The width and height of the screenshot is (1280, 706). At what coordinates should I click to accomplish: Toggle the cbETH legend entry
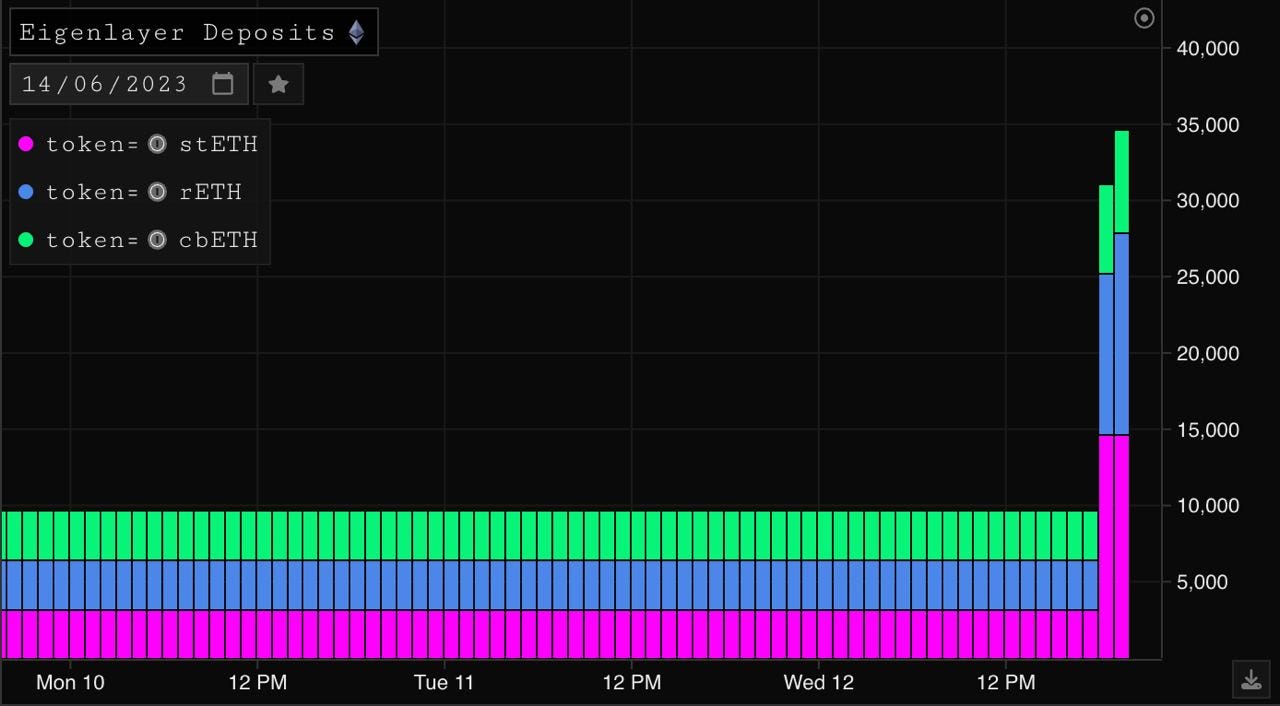point(139,240)
